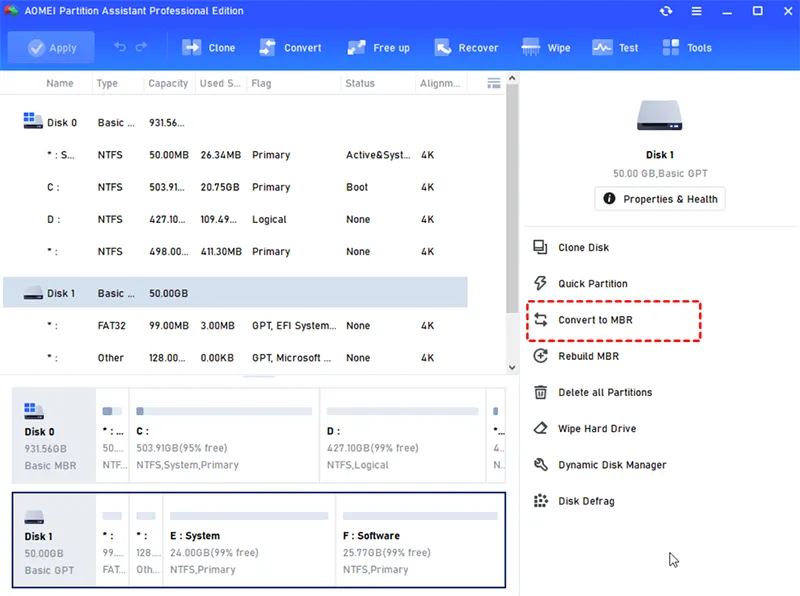Viewport: 800px width, 596px height.
Task: Select the C: partition row
Action: (x=235, y=187)
